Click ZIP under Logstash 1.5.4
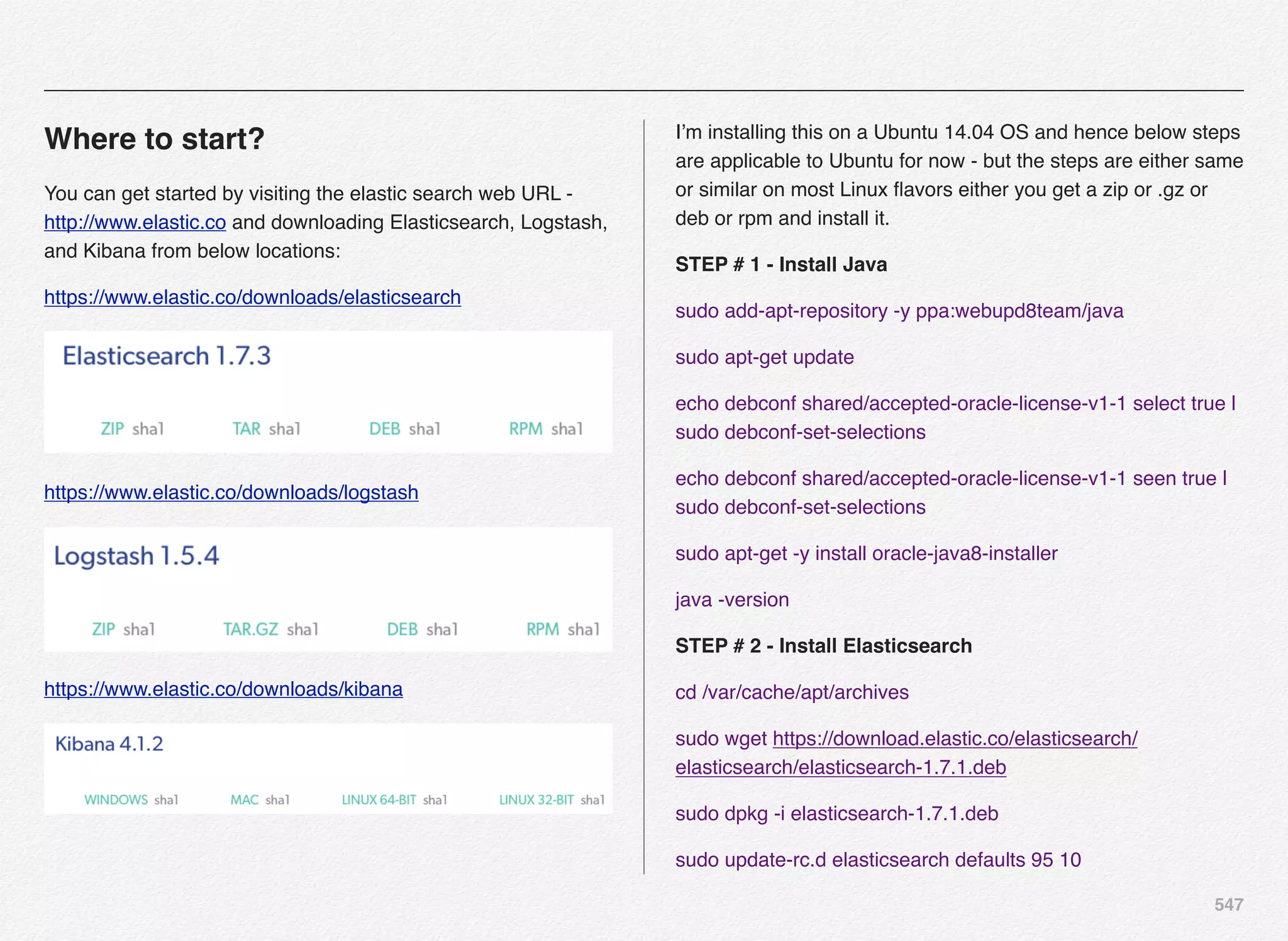The width and height of the screenshot is (1288, 941). [103, 630]
